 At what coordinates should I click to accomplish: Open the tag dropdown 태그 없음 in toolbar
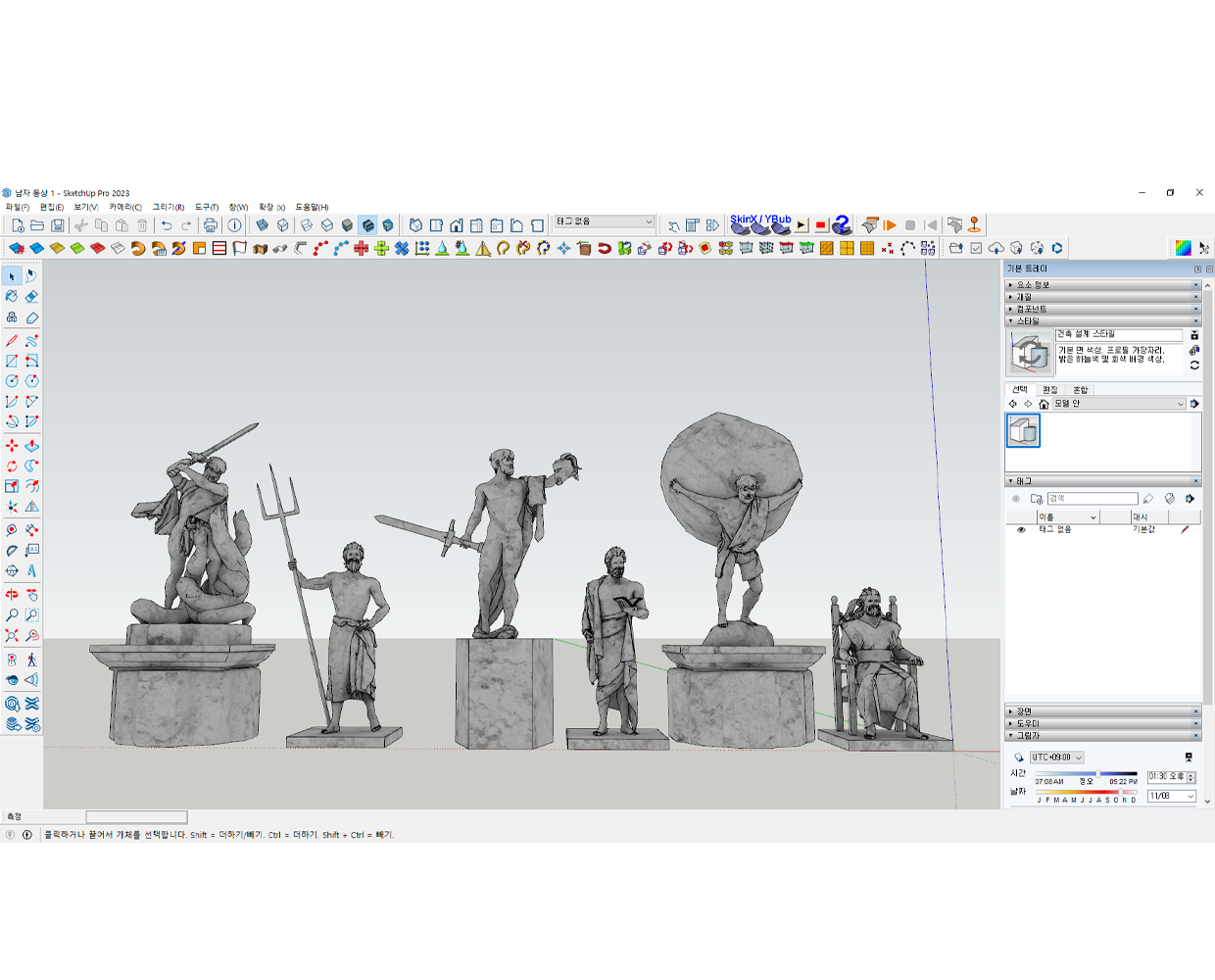click(604, 221)
